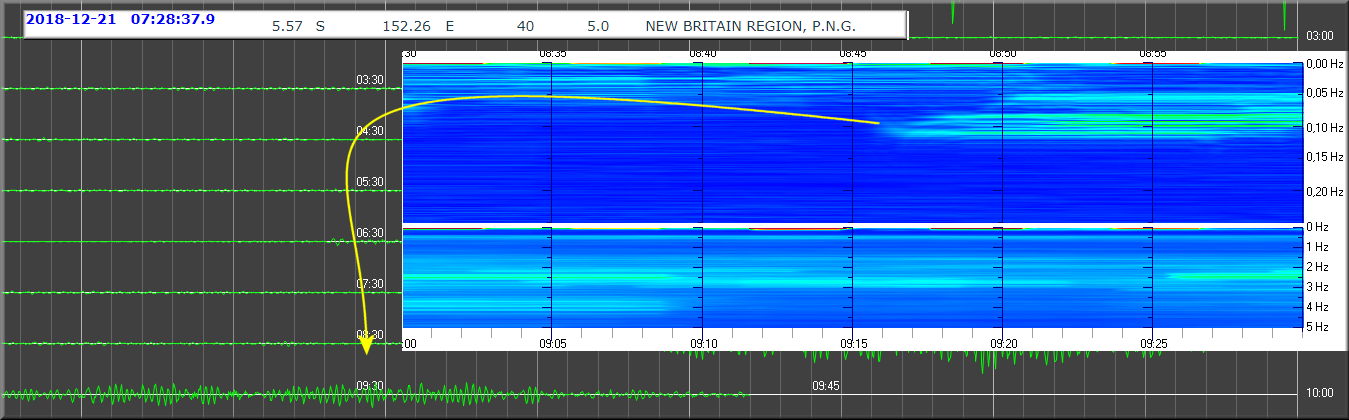This screenshot has width=1349, height=420.
Task: Click the '0,05 Hz' frequency label
Action: click(x=1326, y=94)
